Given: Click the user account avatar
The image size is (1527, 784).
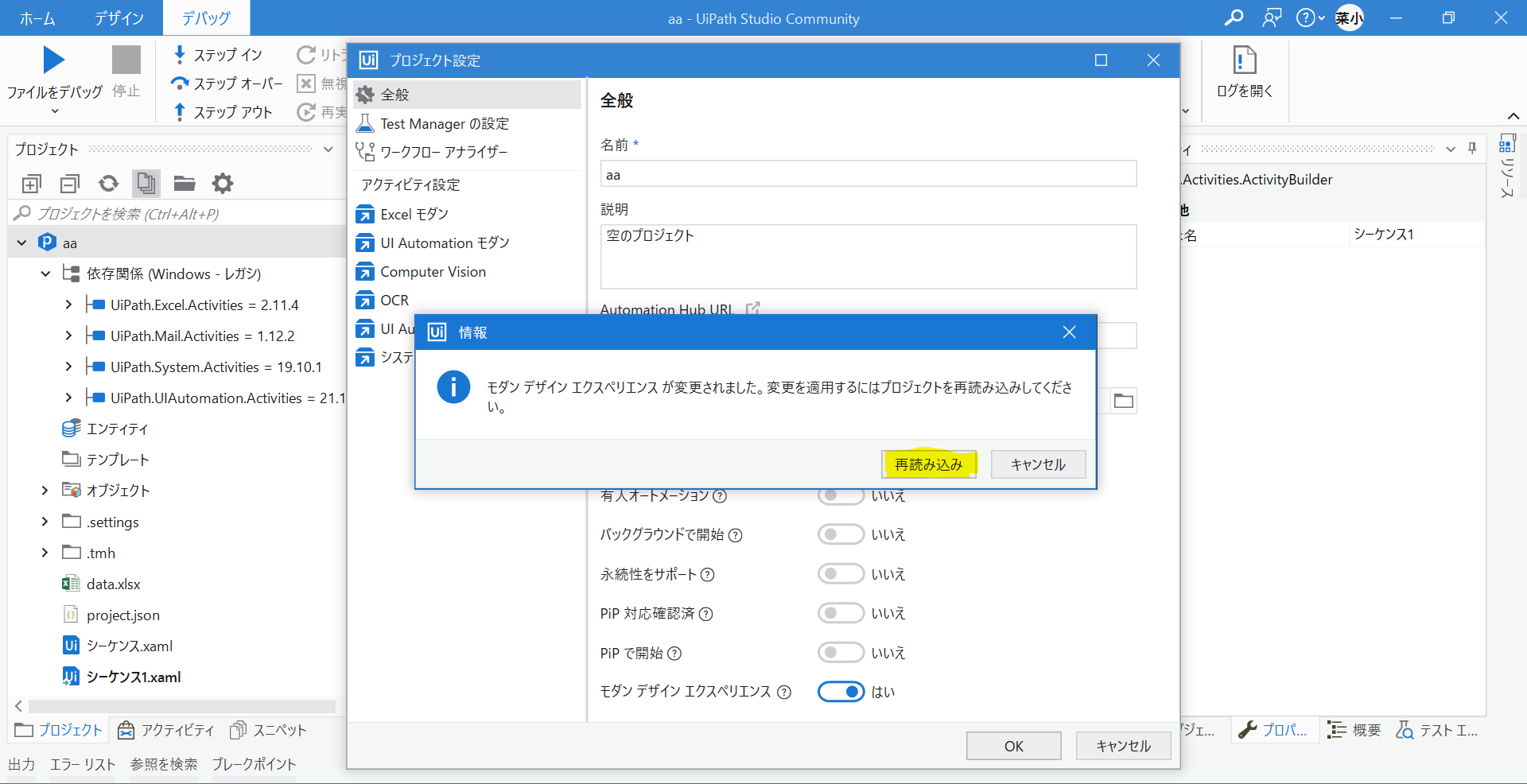Looking at the screenshot, I should (1349, 17).
